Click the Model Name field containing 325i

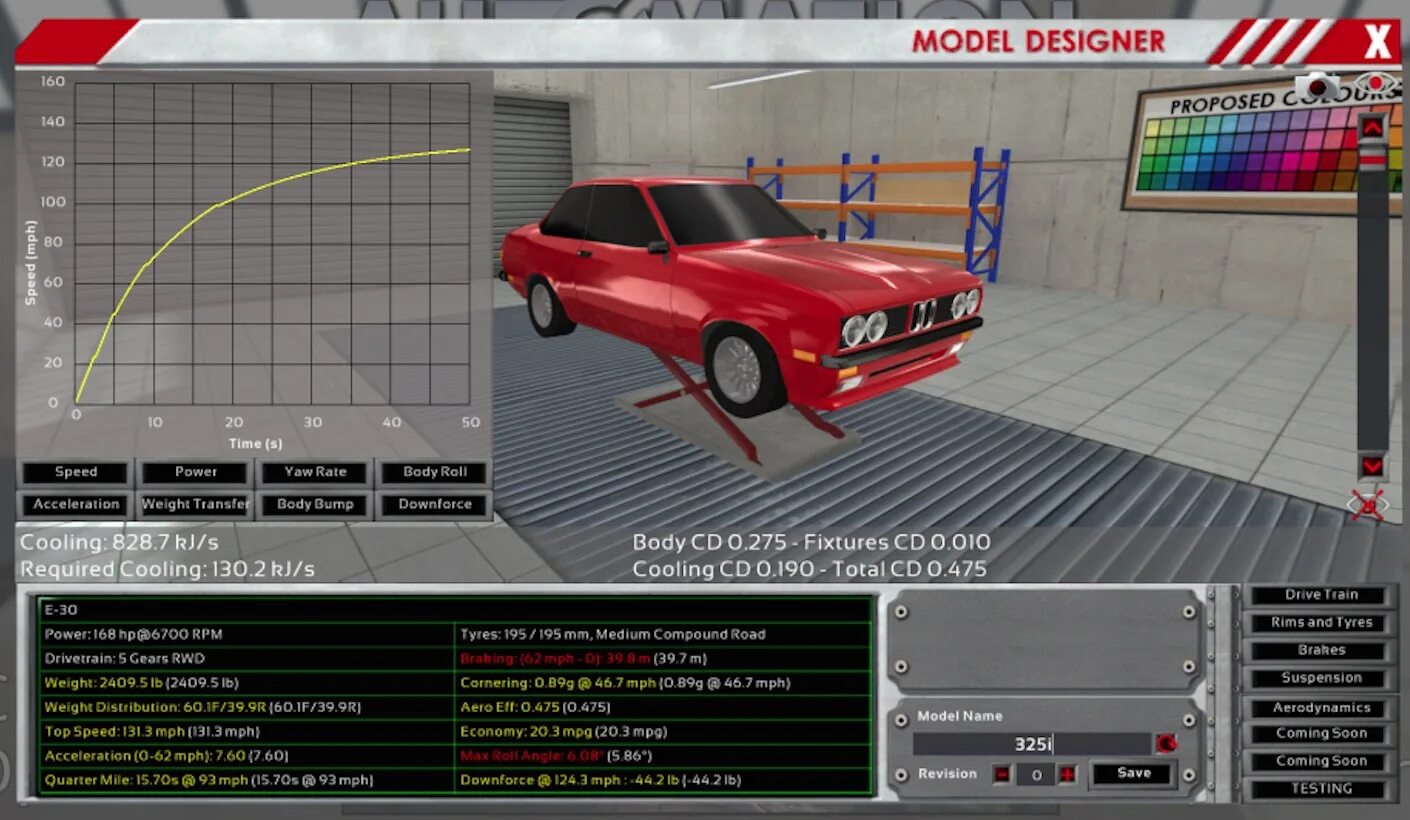(1033, 744)
